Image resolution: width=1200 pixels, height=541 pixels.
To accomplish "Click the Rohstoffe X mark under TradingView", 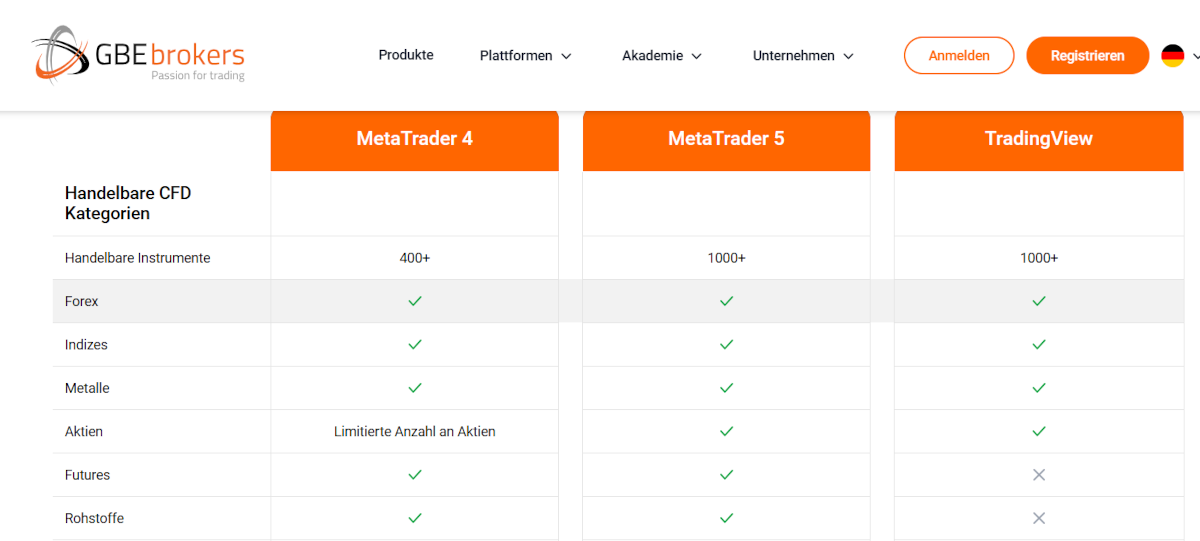I will [1039, 518].
